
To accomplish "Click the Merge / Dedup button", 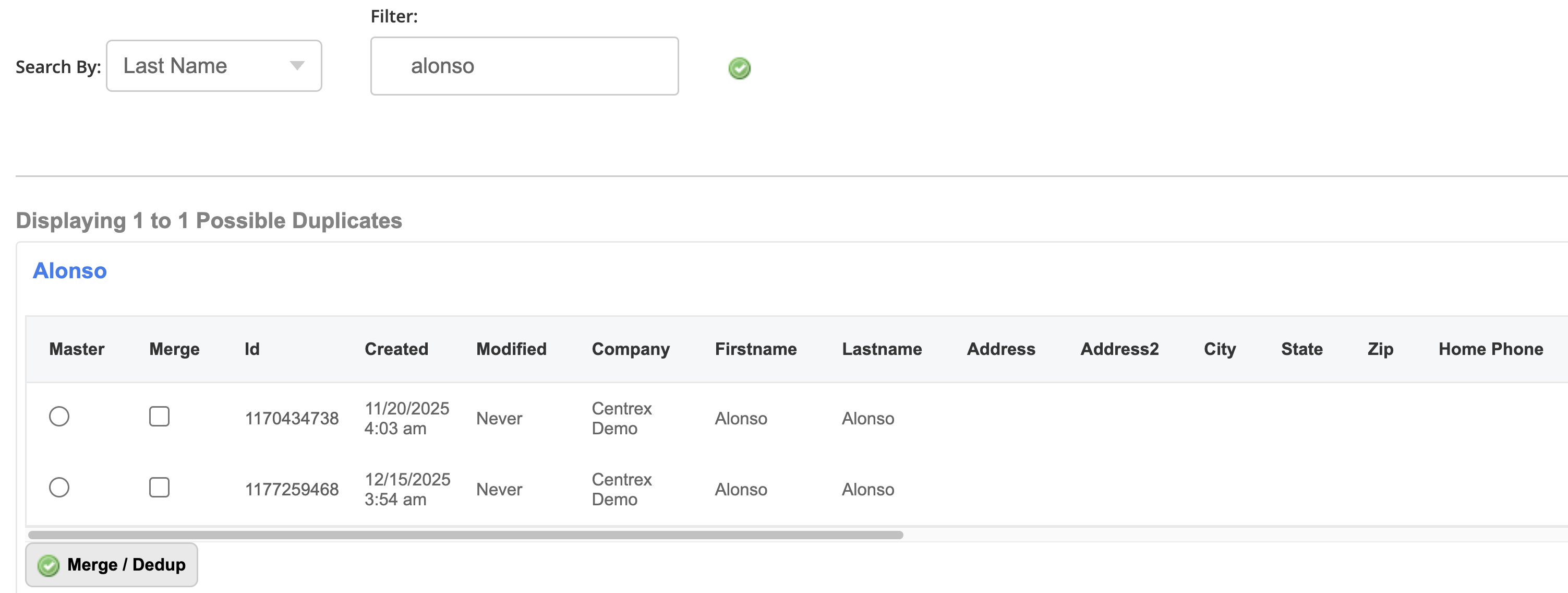I will pos(112,565).
